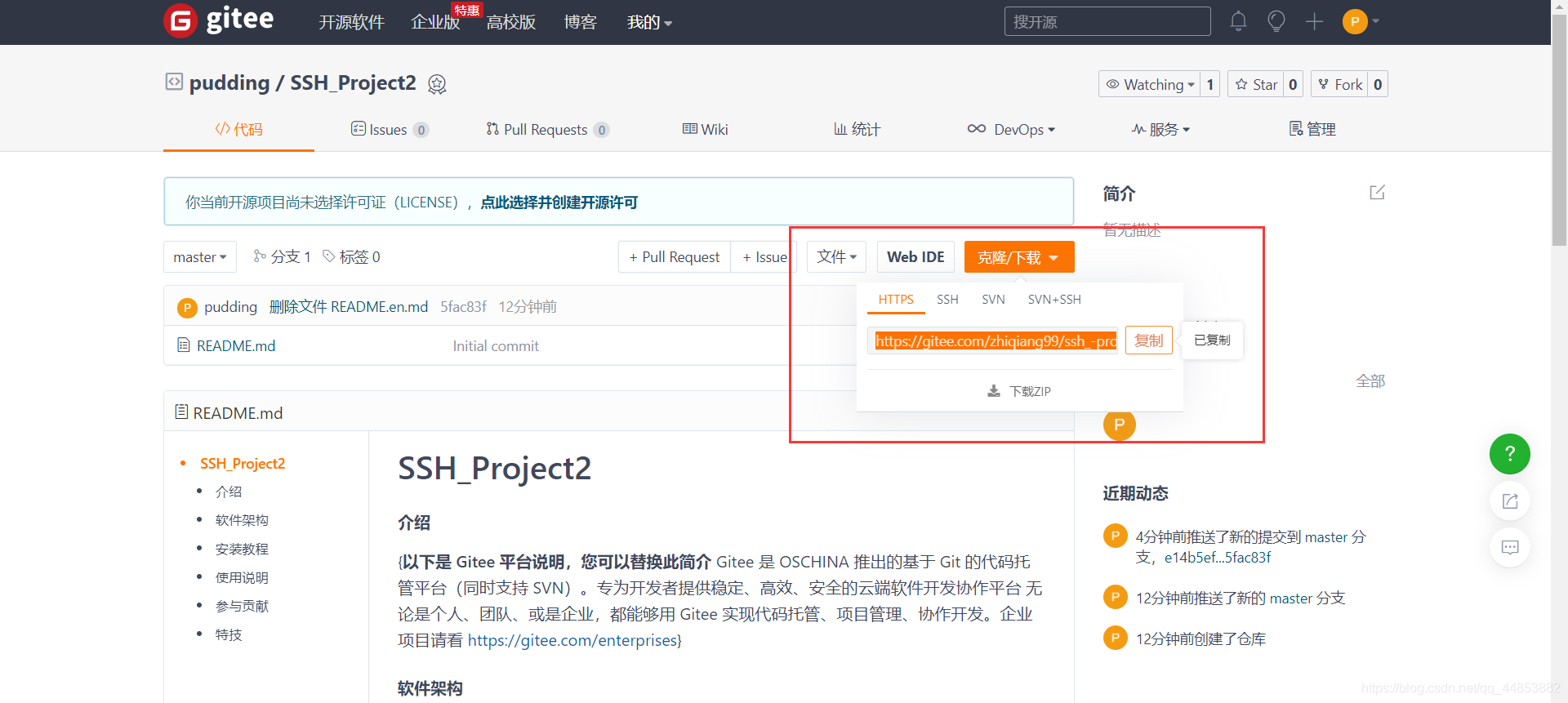Open 高校版 in top navigation
The width and height of the screenshot is (1568, 703).
pos(511,22)
